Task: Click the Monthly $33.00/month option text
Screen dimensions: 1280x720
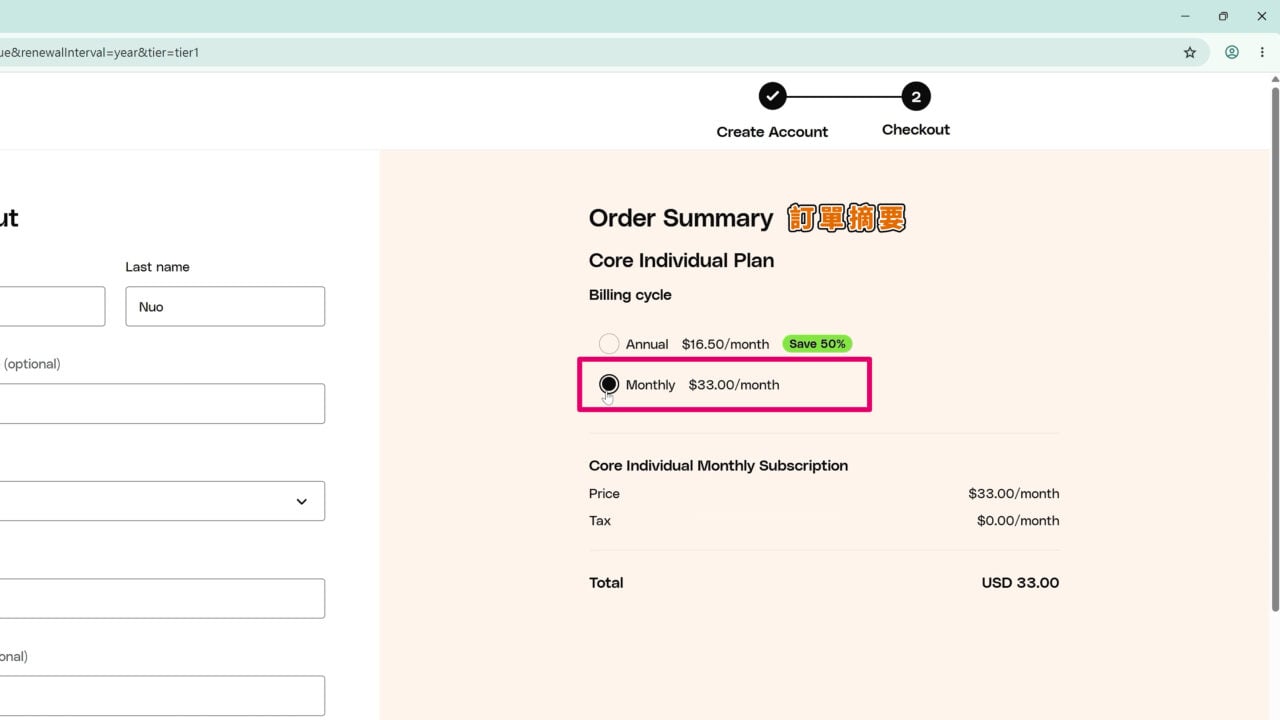Action: [702, 385]
